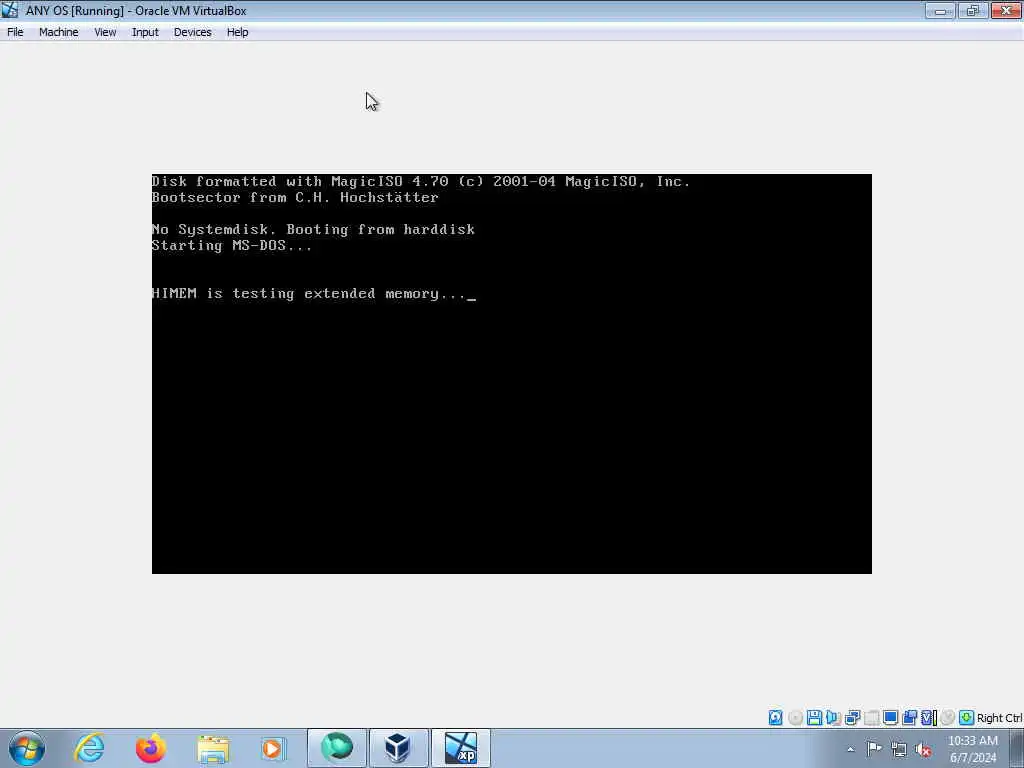Open Windows Media Player taskbar icon
The width and height of the screenshot is (1024, 768).
tap(274, 748)
